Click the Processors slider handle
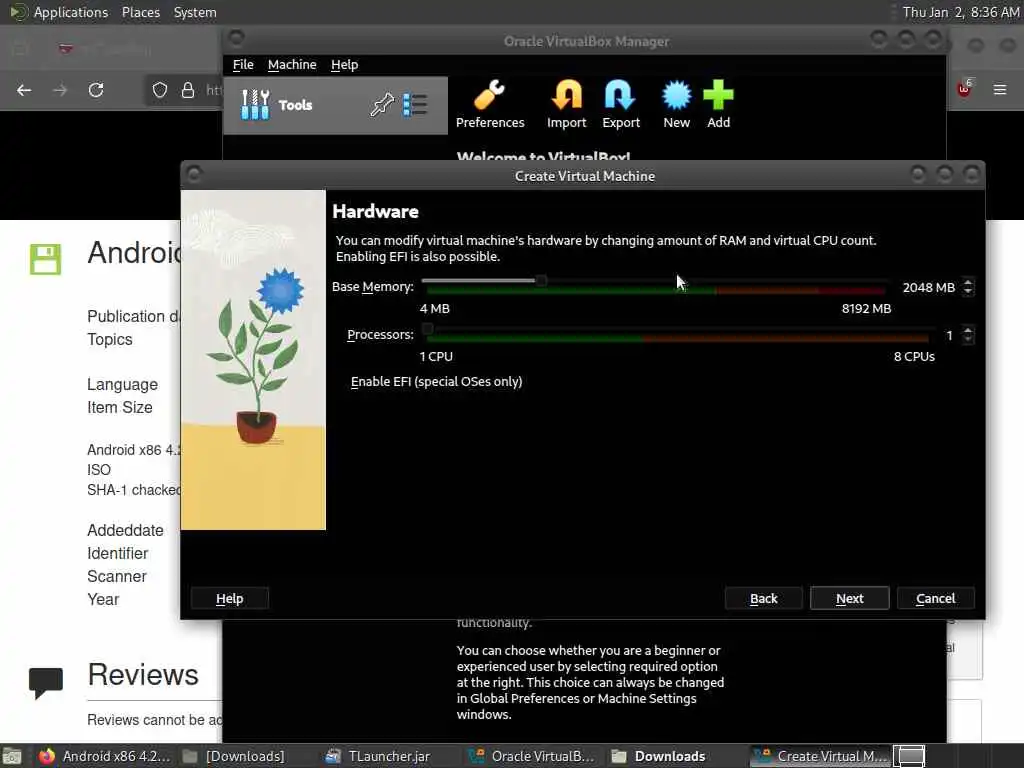 pyautogui.click(x=427, y=329)
